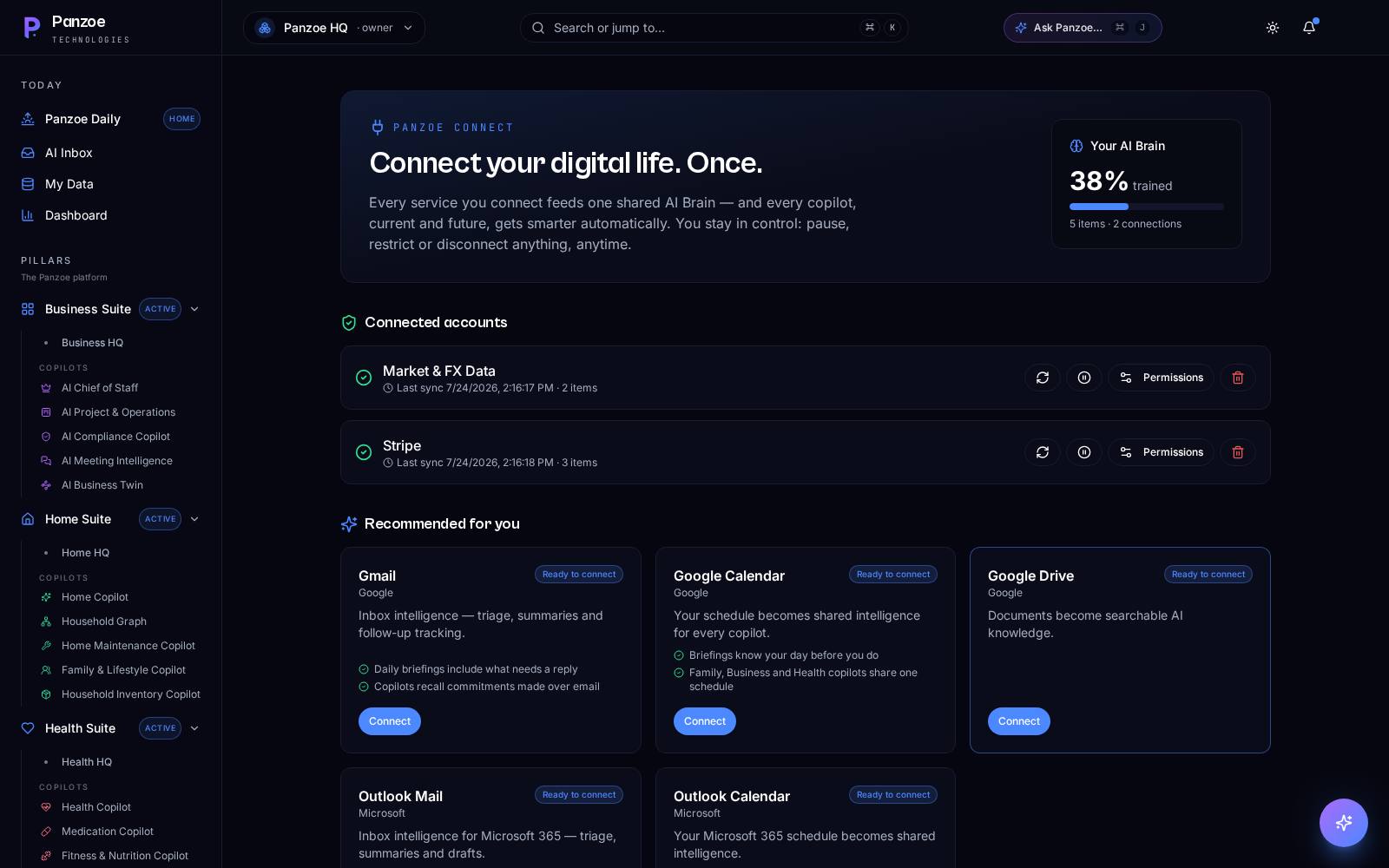
Task: Open the Ask Panzoe assistant
Action: (1083, 28)
